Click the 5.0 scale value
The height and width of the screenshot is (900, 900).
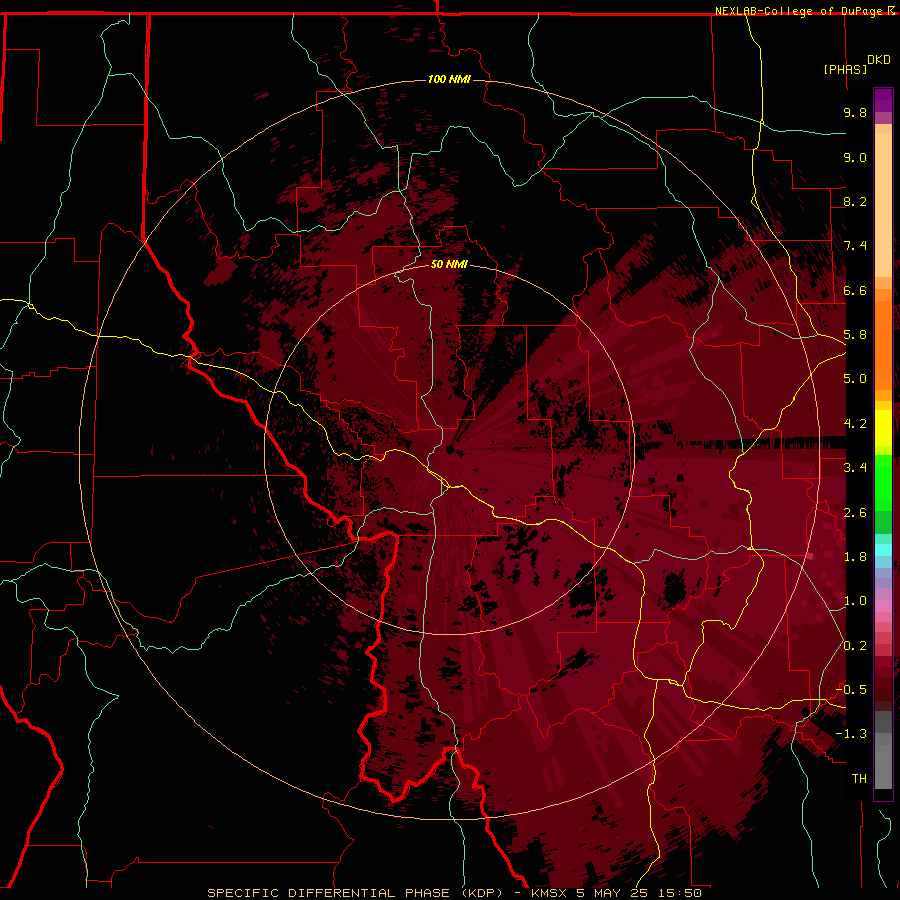[855, 379]
